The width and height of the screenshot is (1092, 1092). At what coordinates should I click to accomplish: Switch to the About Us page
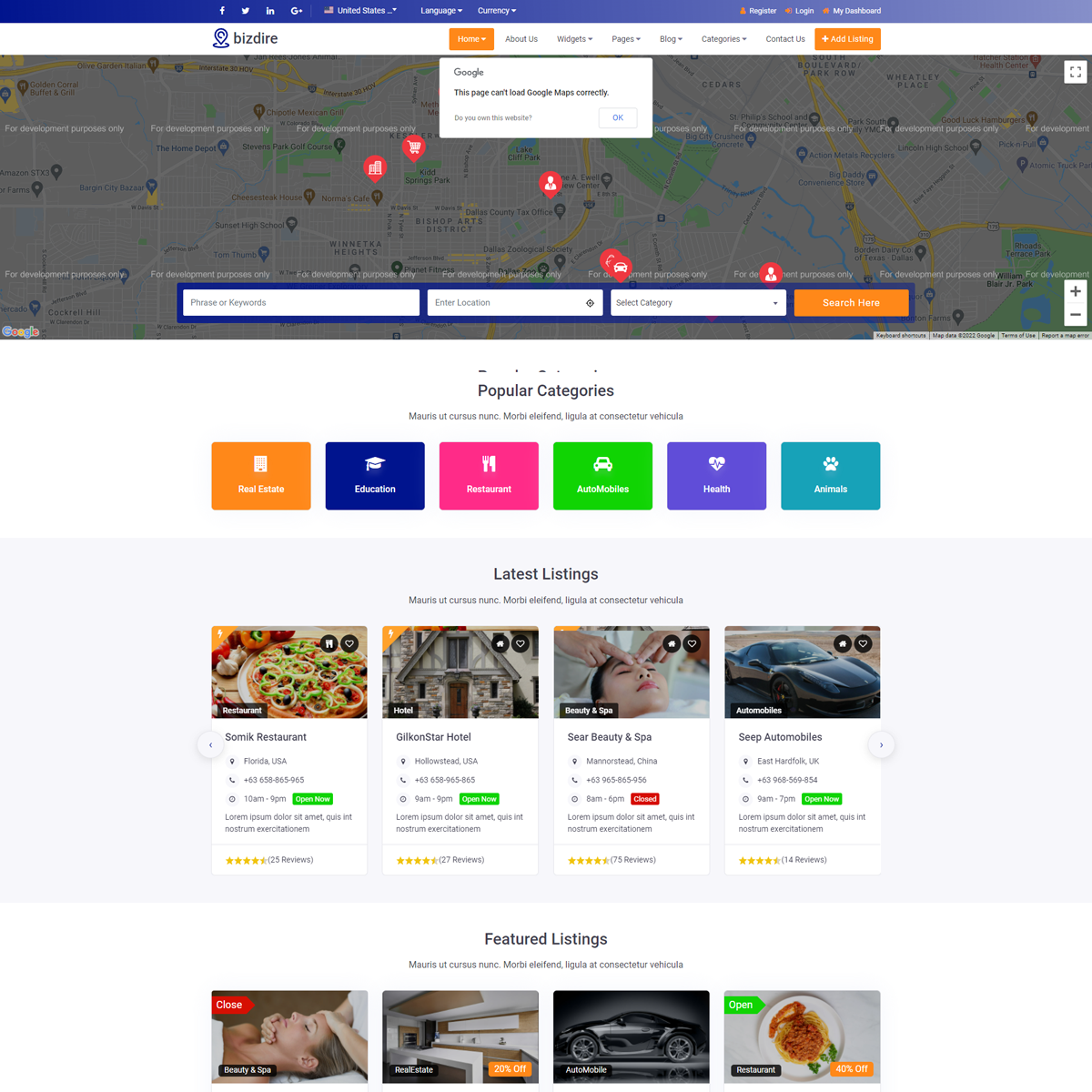[521, 39]
